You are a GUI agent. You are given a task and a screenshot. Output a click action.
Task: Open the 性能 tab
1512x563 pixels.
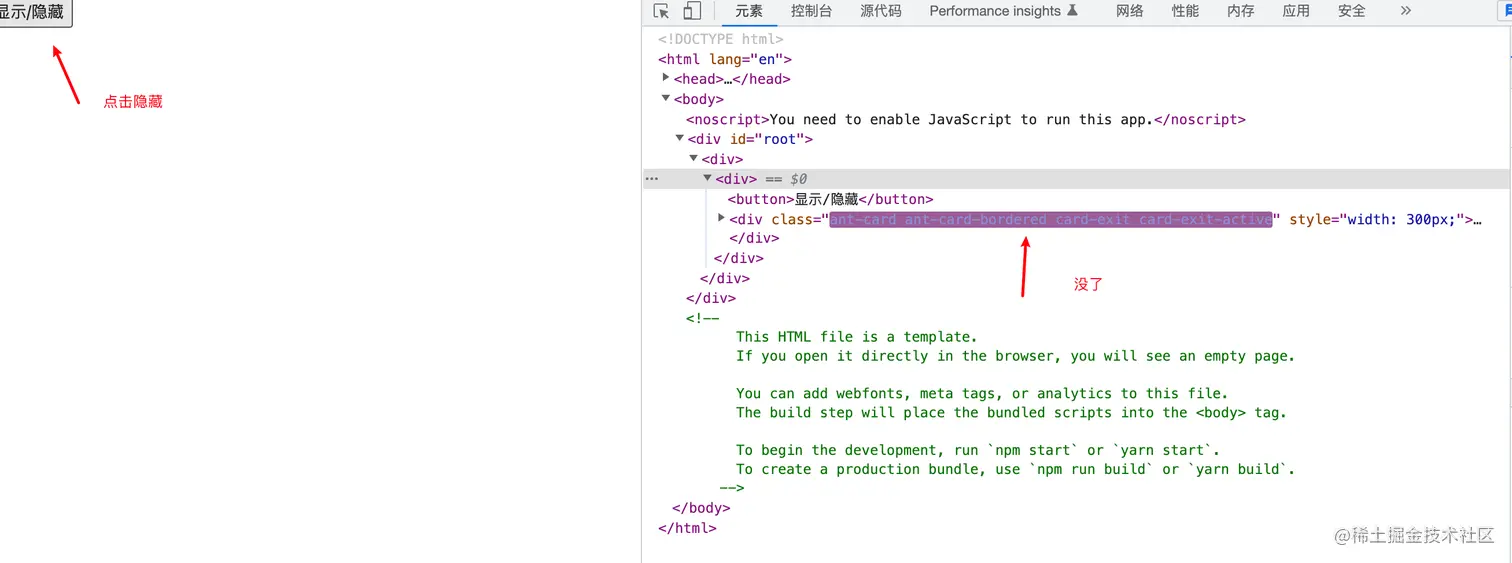point(1185,11)
